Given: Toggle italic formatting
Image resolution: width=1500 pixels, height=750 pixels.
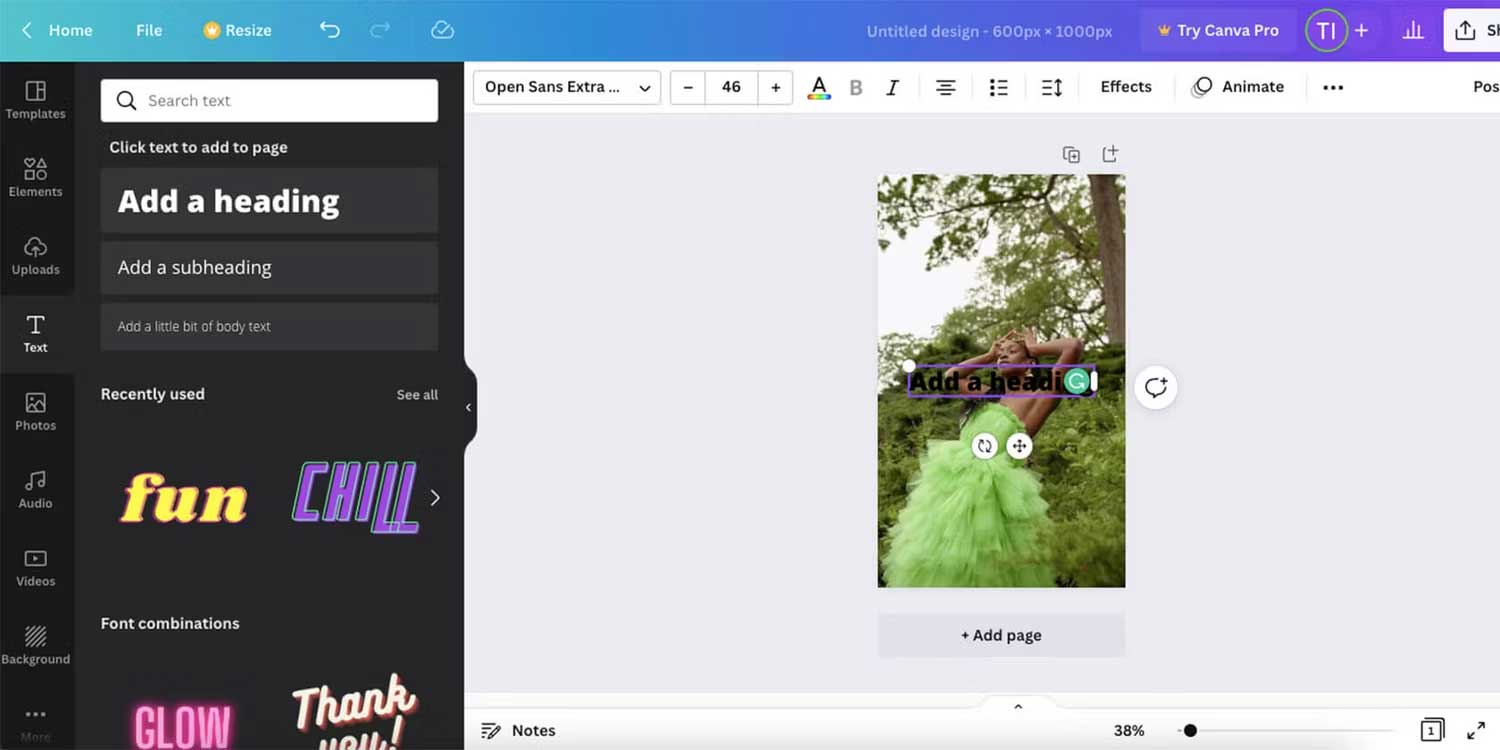Looking at the screenshot, I should (892, 87).
